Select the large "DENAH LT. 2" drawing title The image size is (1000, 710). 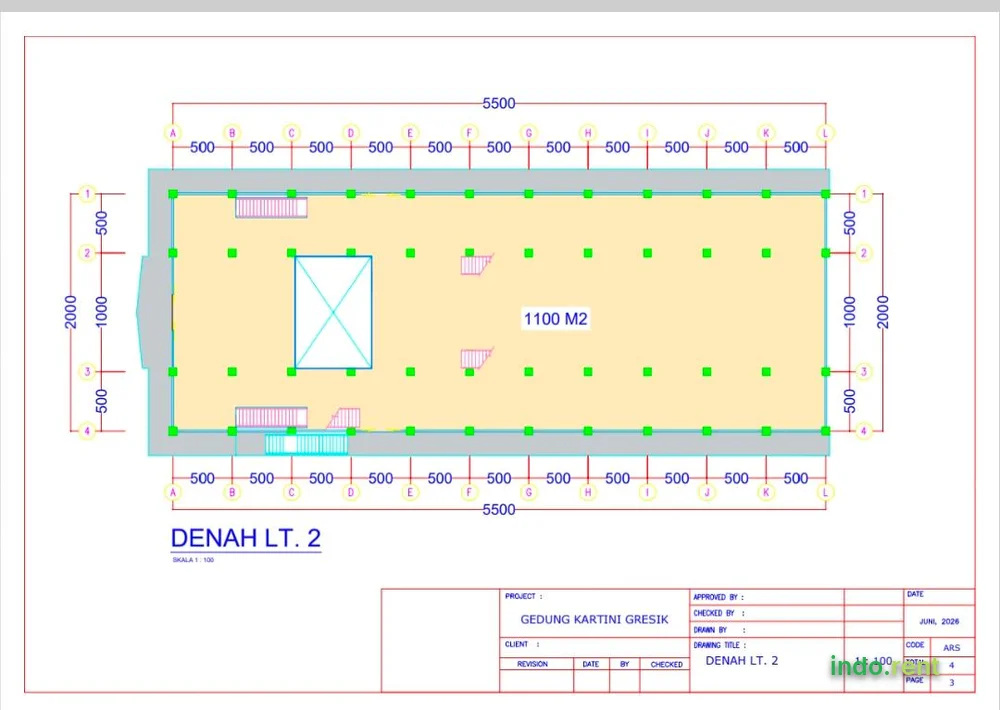click(x=246, y=538)
